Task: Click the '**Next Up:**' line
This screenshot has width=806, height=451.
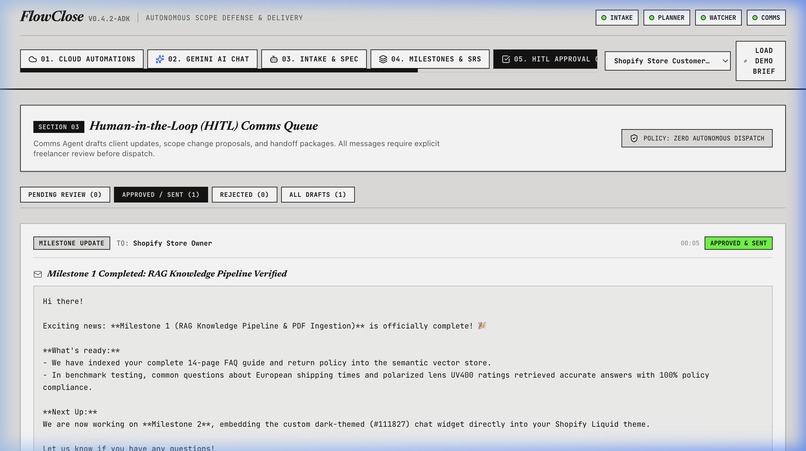Action: pyautogui.click(x=70, y=412)
